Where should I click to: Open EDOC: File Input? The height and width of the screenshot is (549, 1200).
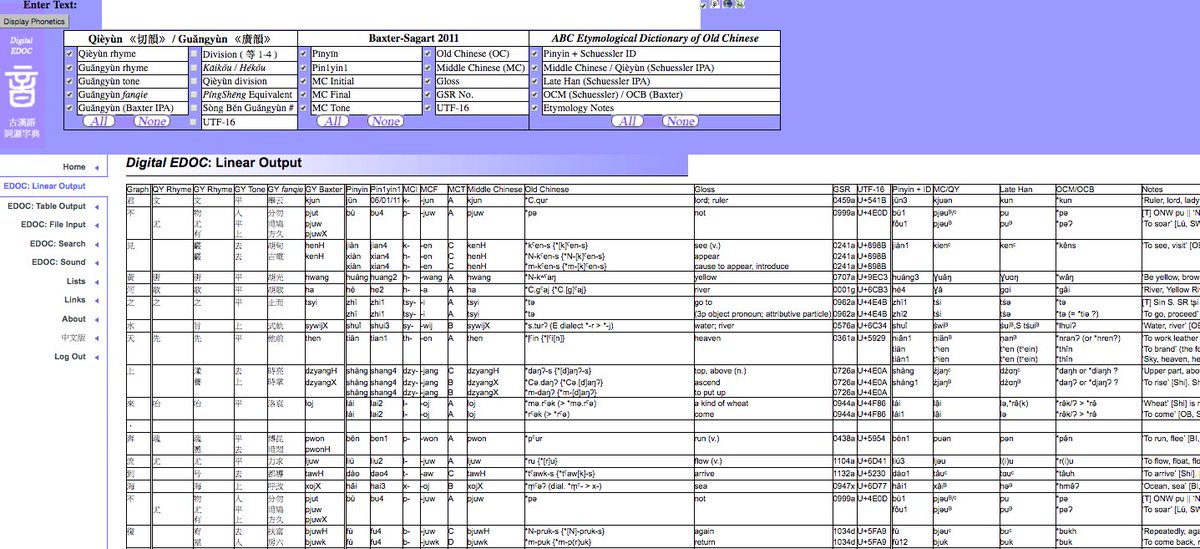(54, 225)
